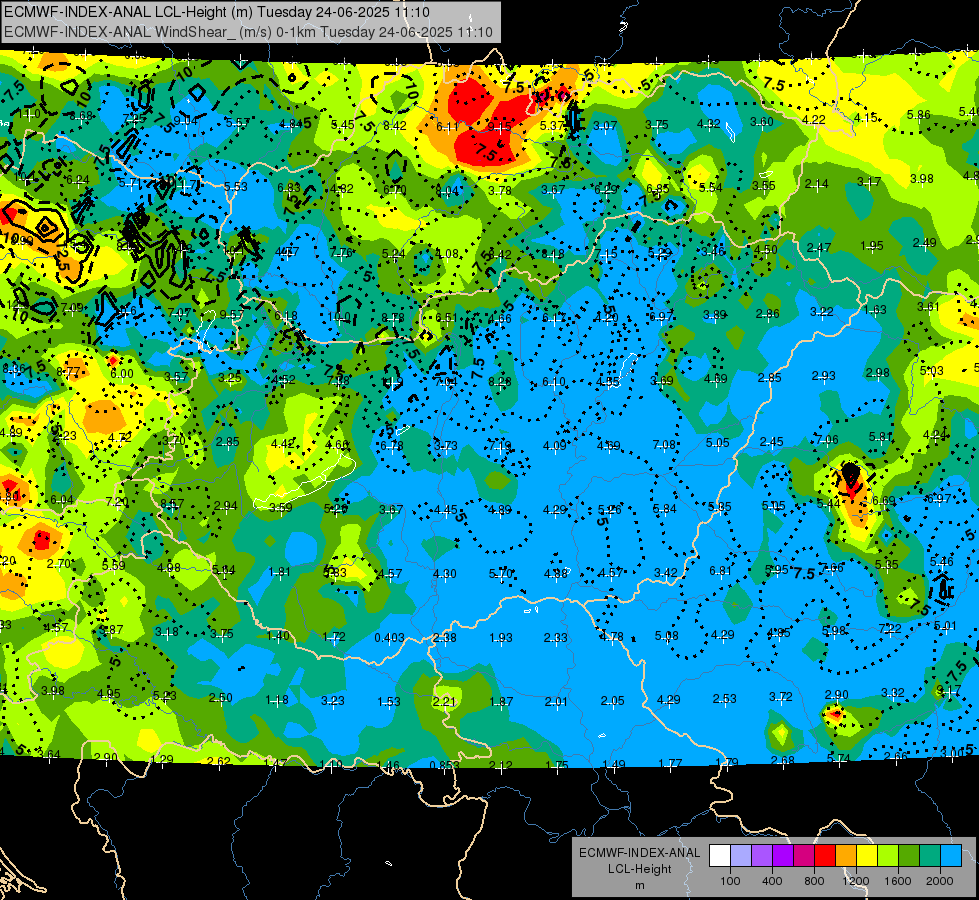Click the grid value '5.74'
Screen dimensions: 979x900
click(839, 758)
